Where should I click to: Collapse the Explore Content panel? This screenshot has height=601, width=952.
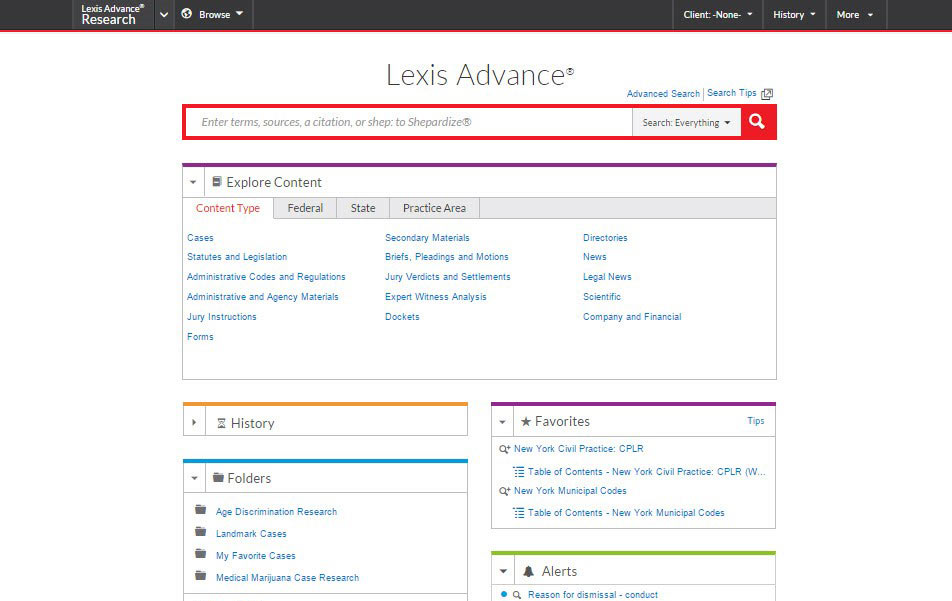pos(193,182)
